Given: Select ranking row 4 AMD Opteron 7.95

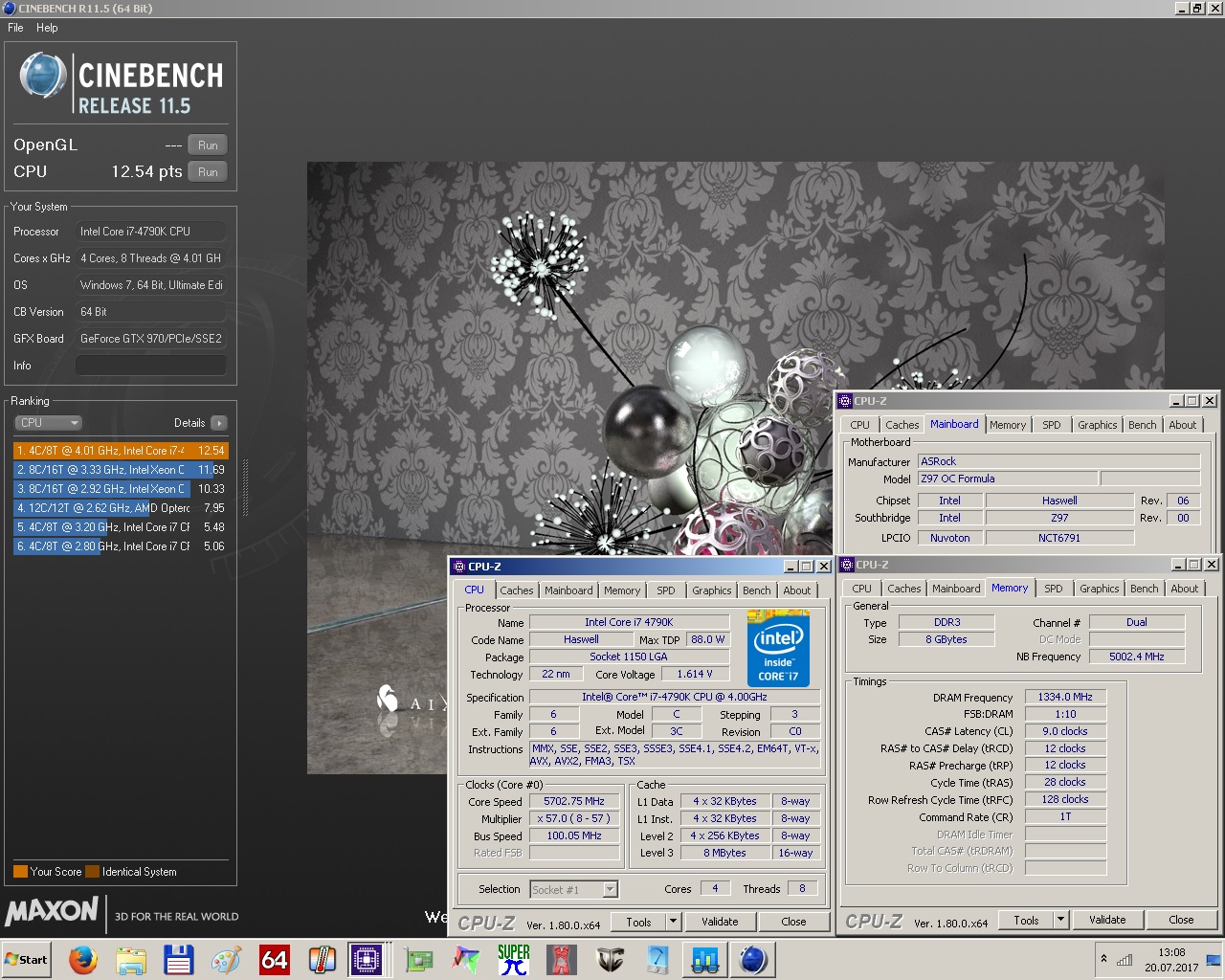Looking at the screenshot, I should click(x=121, y=508).
